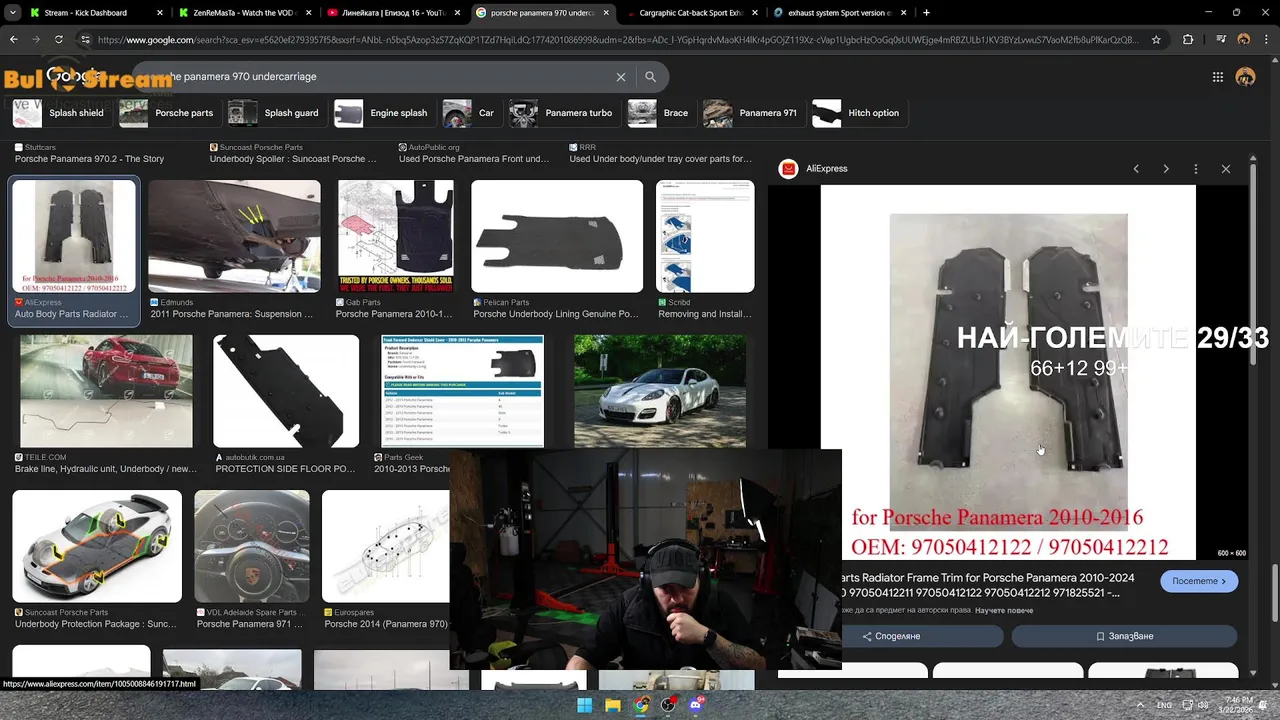
Task: Select the Car filter chip
Action: tap(471, 113)
